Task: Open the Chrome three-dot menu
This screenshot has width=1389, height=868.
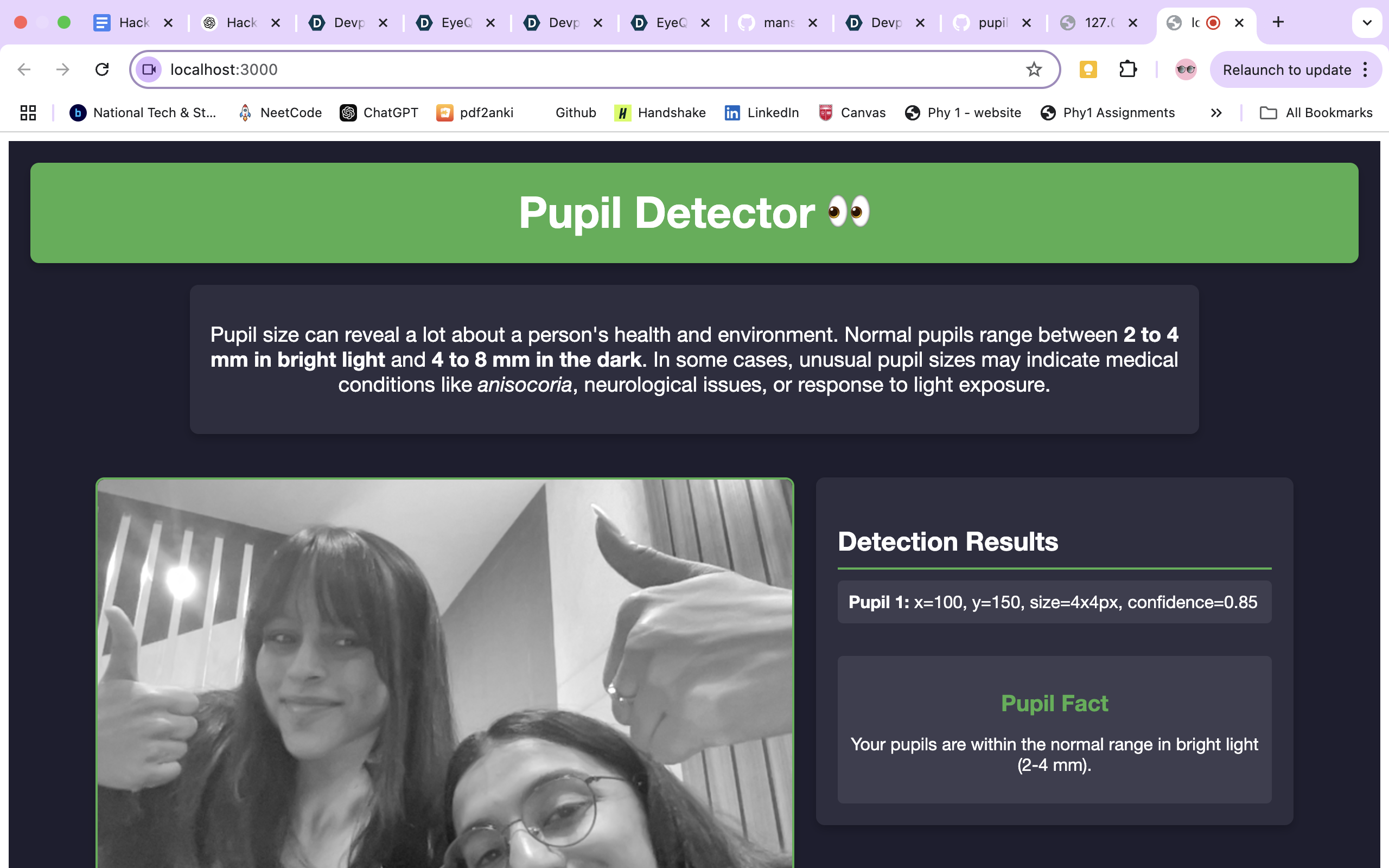Action: click(1366, 69)
